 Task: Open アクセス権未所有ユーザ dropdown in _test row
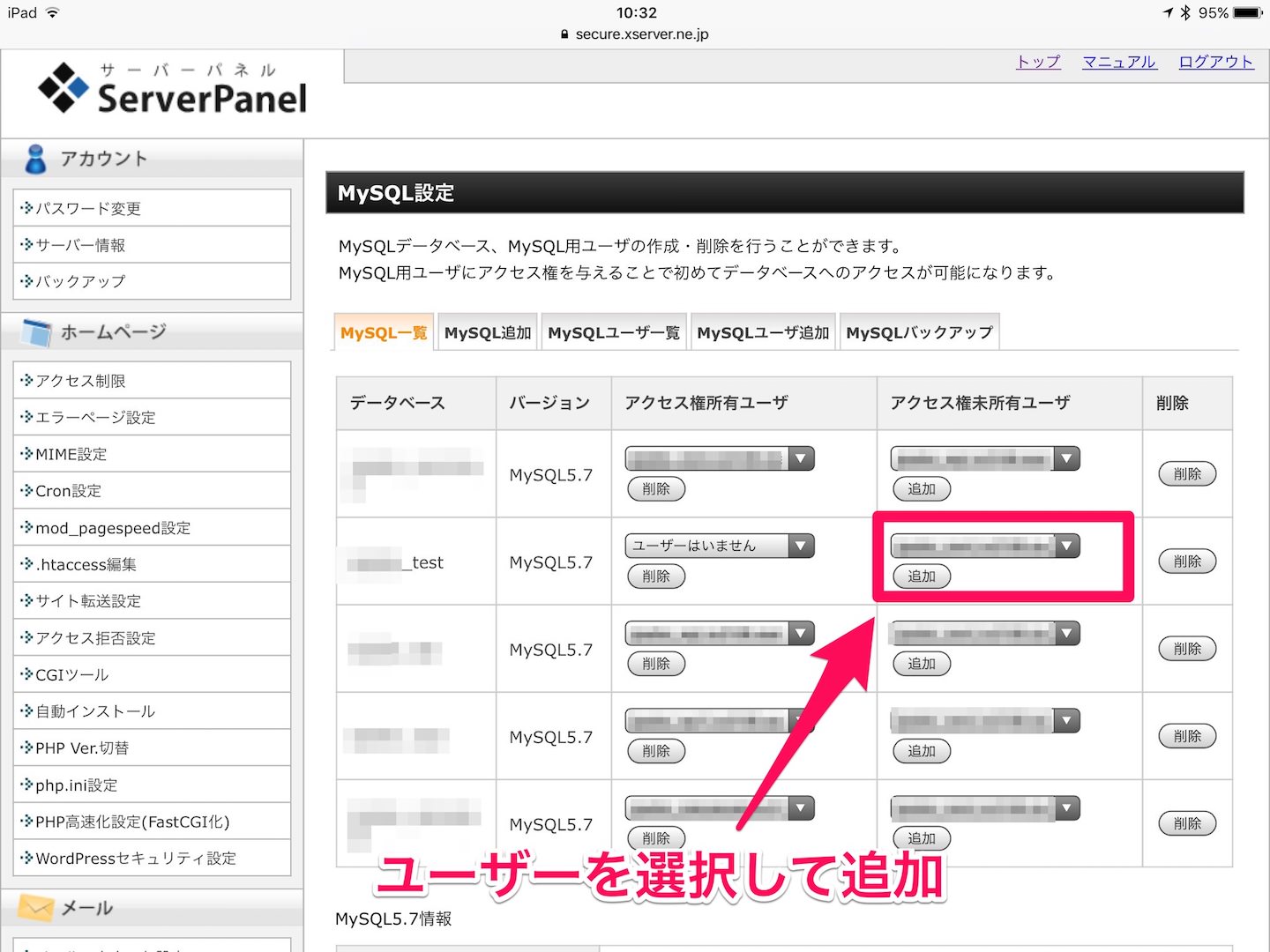(x=985, y=546)
